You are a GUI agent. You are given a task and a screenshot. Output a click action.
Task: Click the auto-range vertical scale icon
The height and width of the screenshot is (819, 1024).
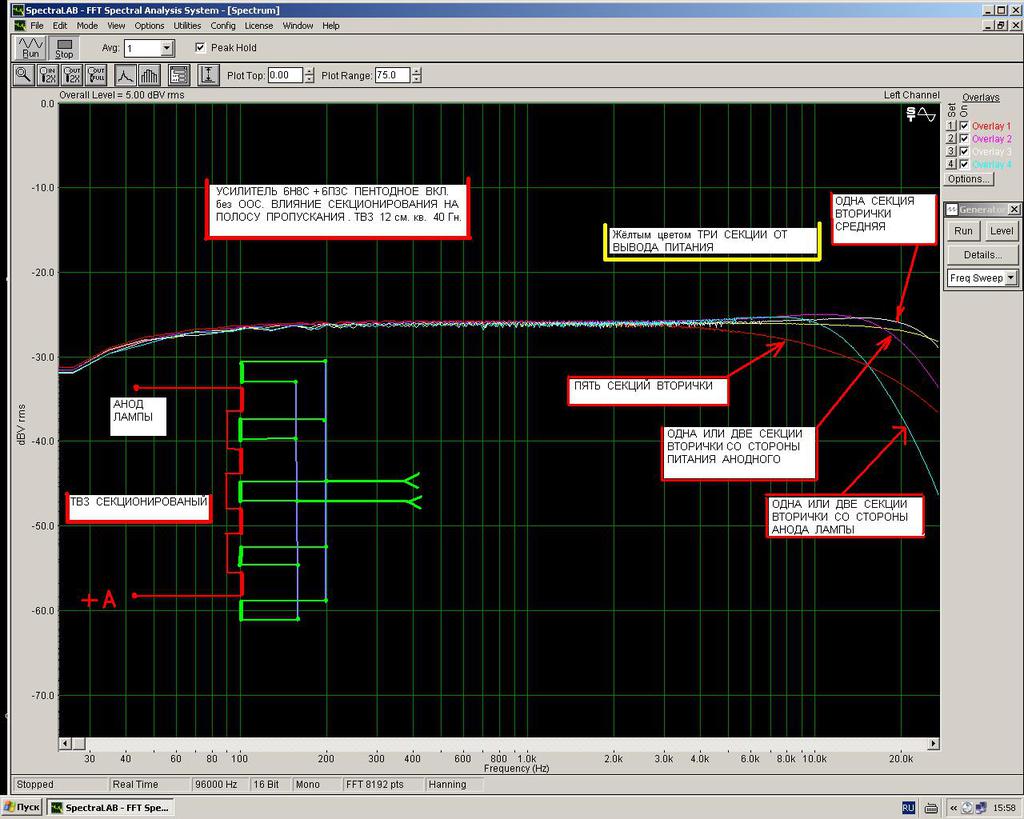point(208,75)
